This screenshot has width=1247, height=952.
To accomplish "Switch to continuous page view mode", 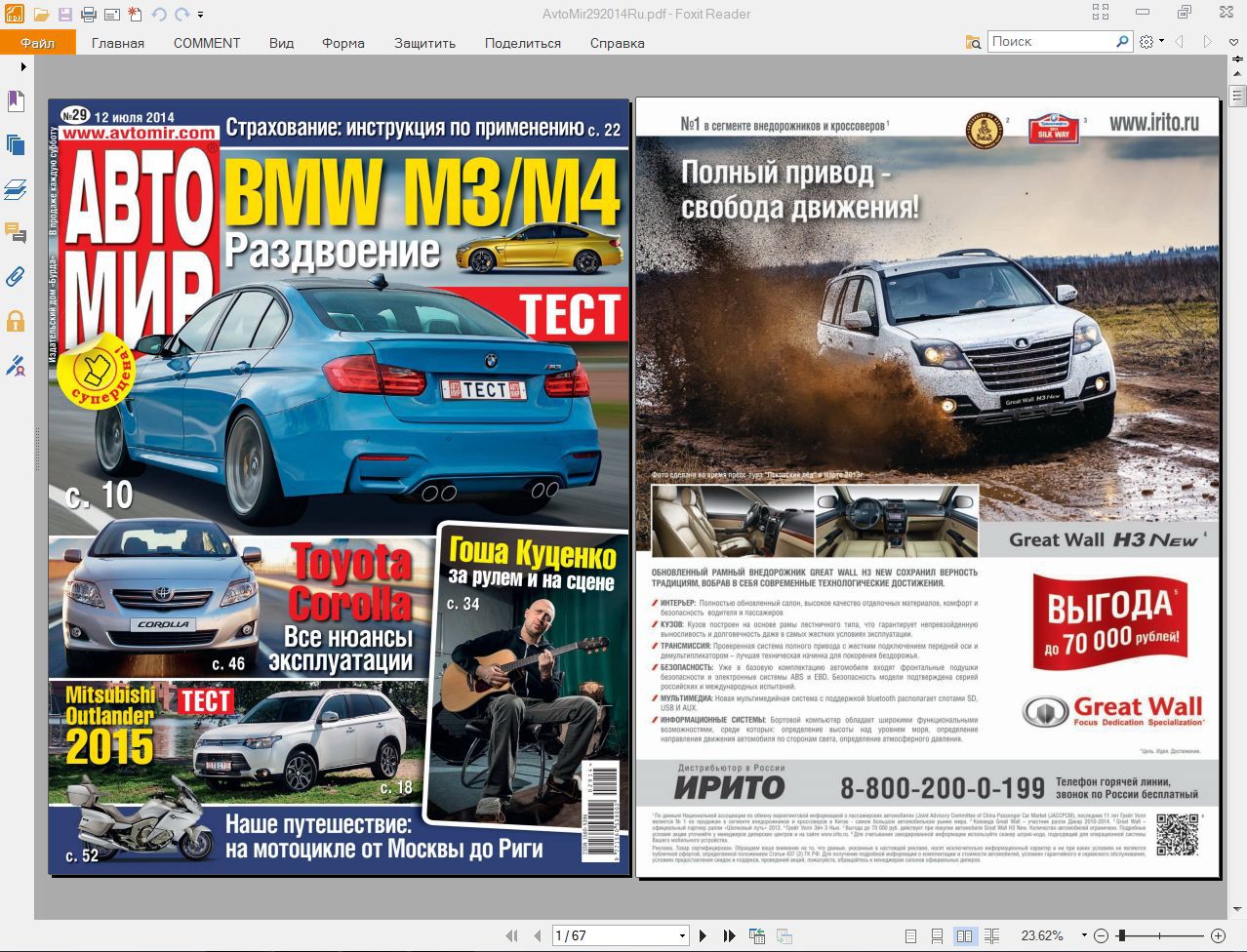I will click(x=937, y=935).
